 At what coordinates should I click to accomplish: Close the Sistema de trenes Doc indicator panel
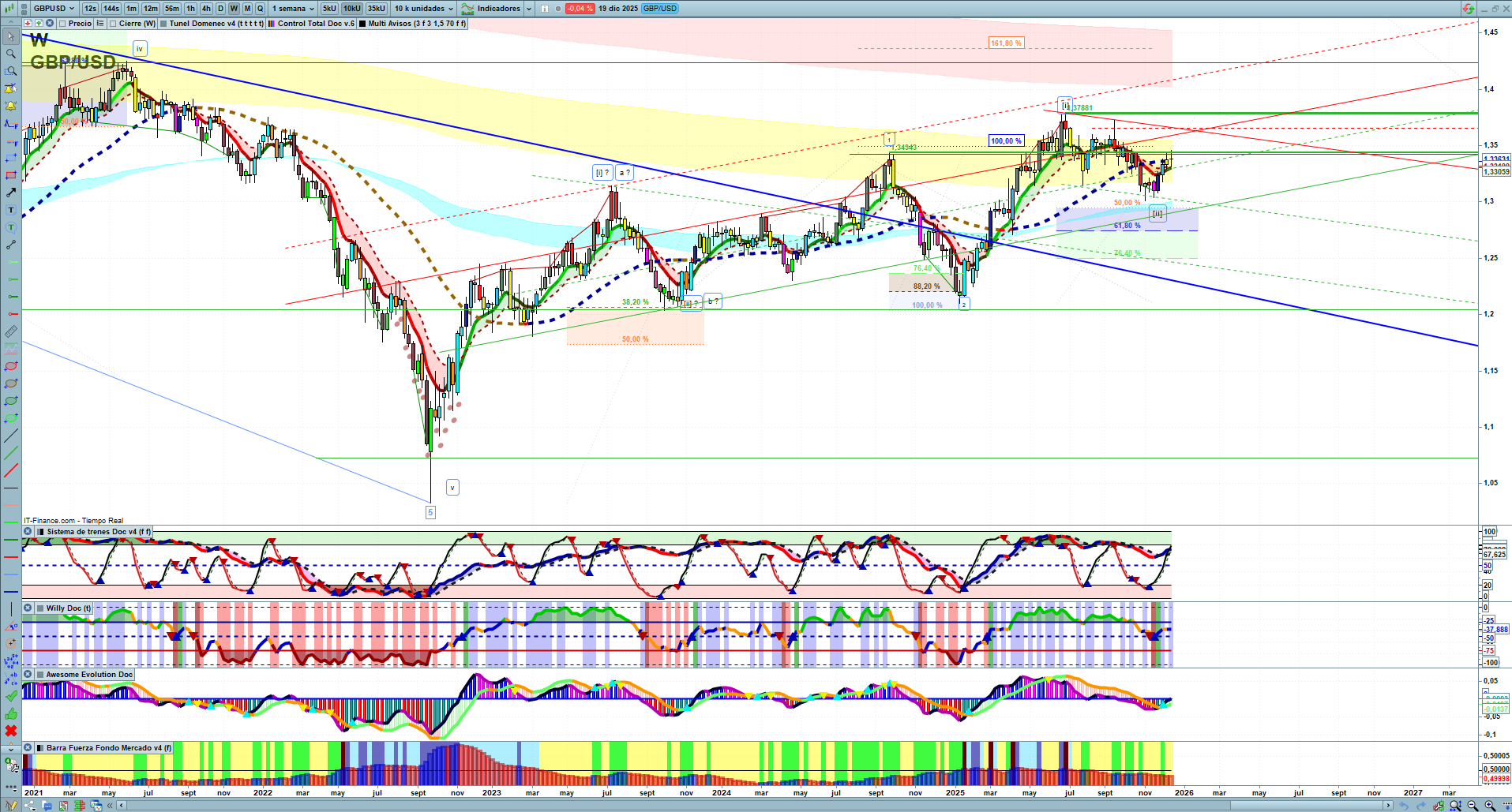[x=28, y=532]
